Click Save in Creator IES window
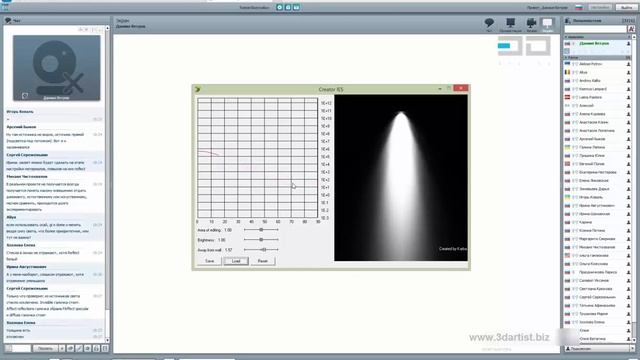 (209, 261)
